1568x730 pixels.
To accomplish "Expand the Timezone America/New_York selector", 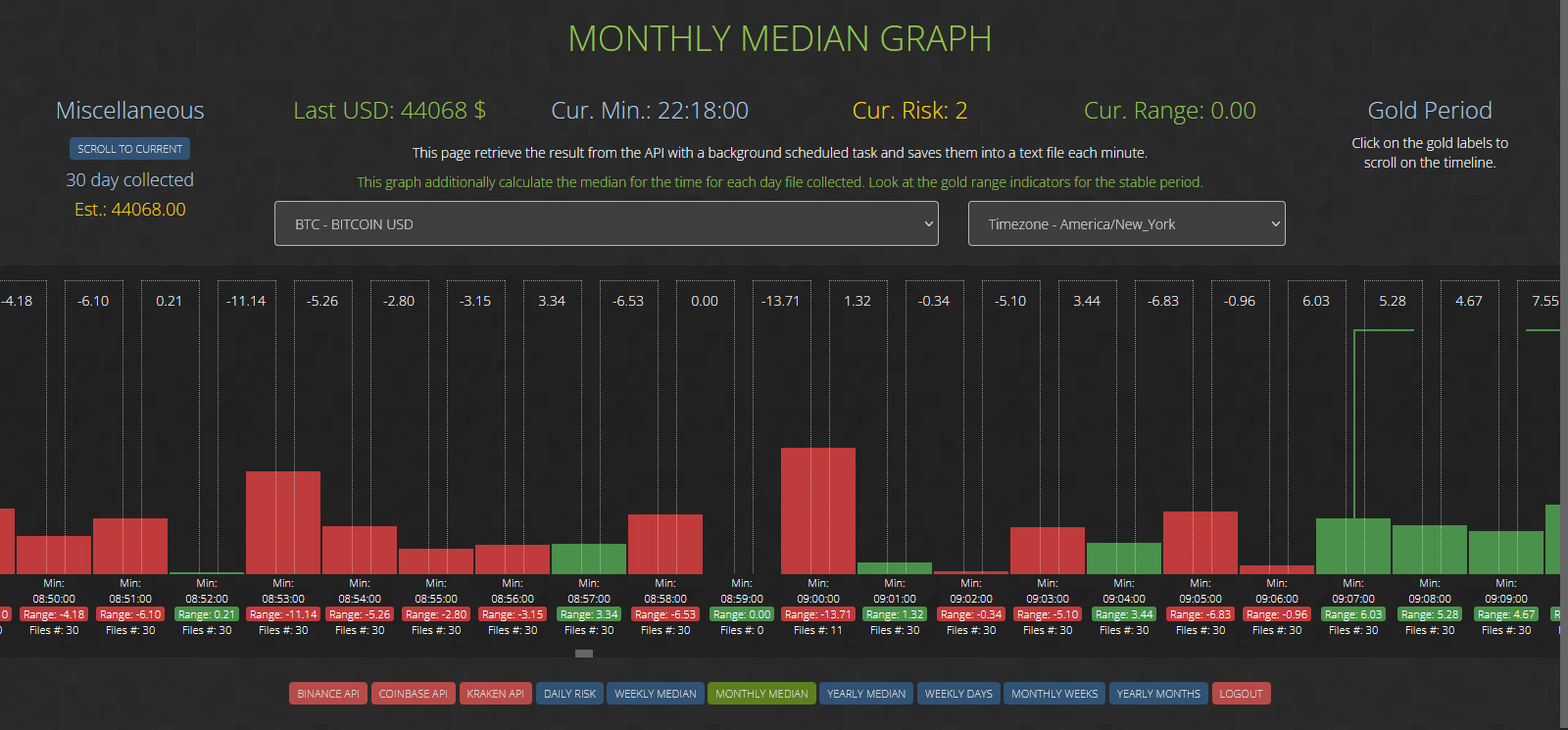I will click(x=1126, y=224).
